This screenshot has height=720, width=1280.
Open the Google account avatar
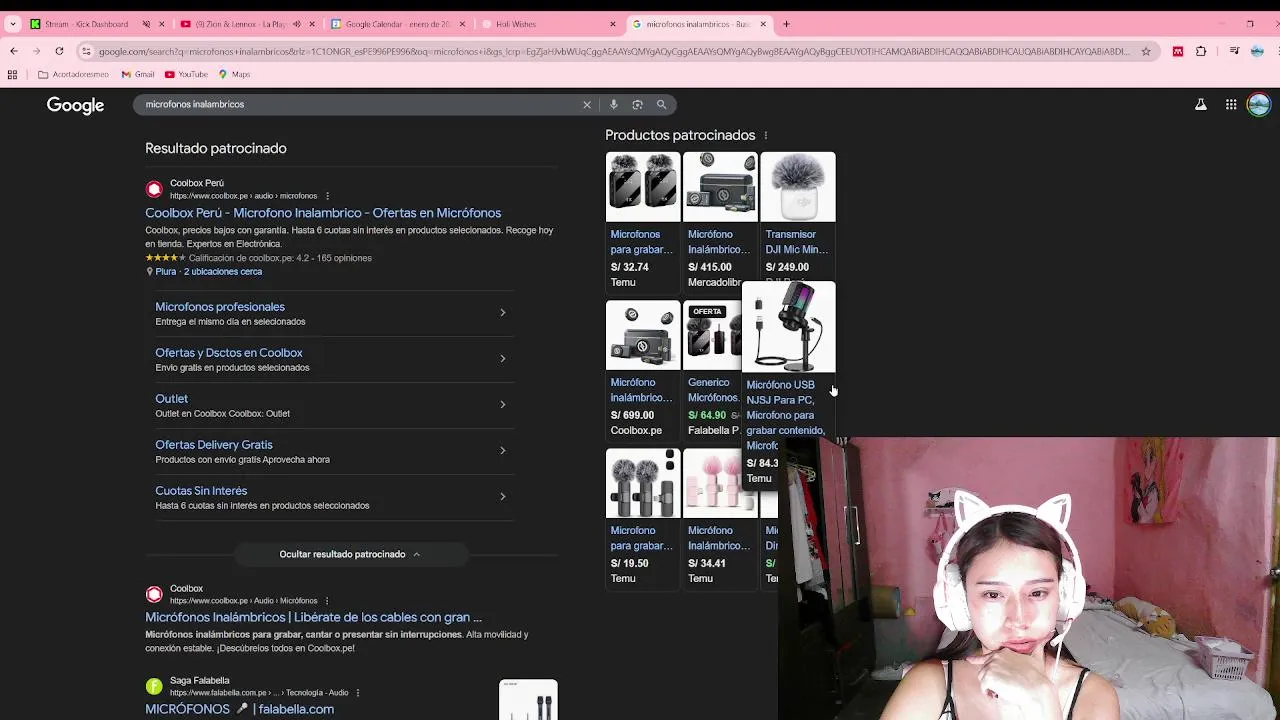(1258, 104)
